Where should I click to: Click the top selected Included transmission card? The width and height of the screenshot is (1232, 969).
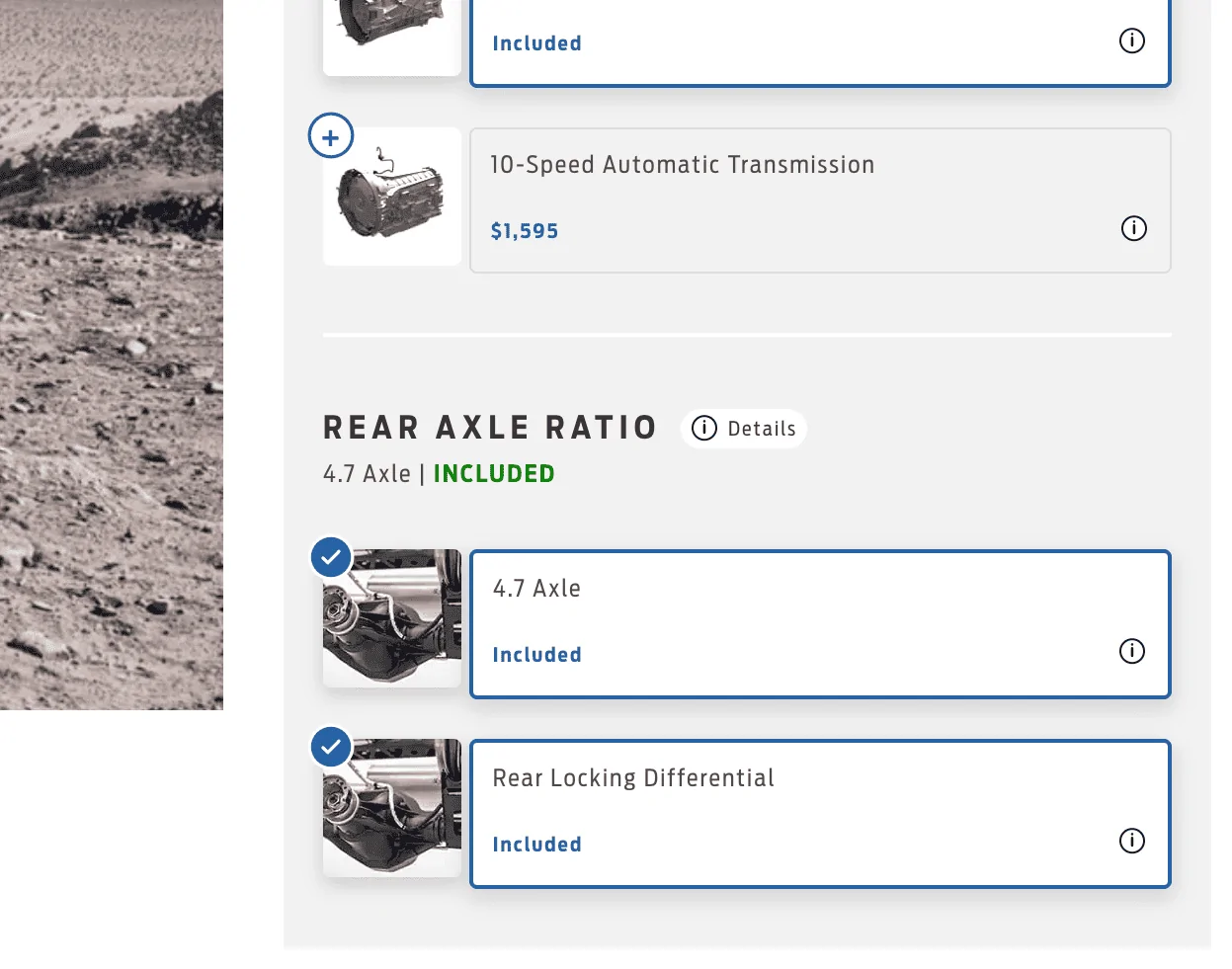click(x=820, y=42)
